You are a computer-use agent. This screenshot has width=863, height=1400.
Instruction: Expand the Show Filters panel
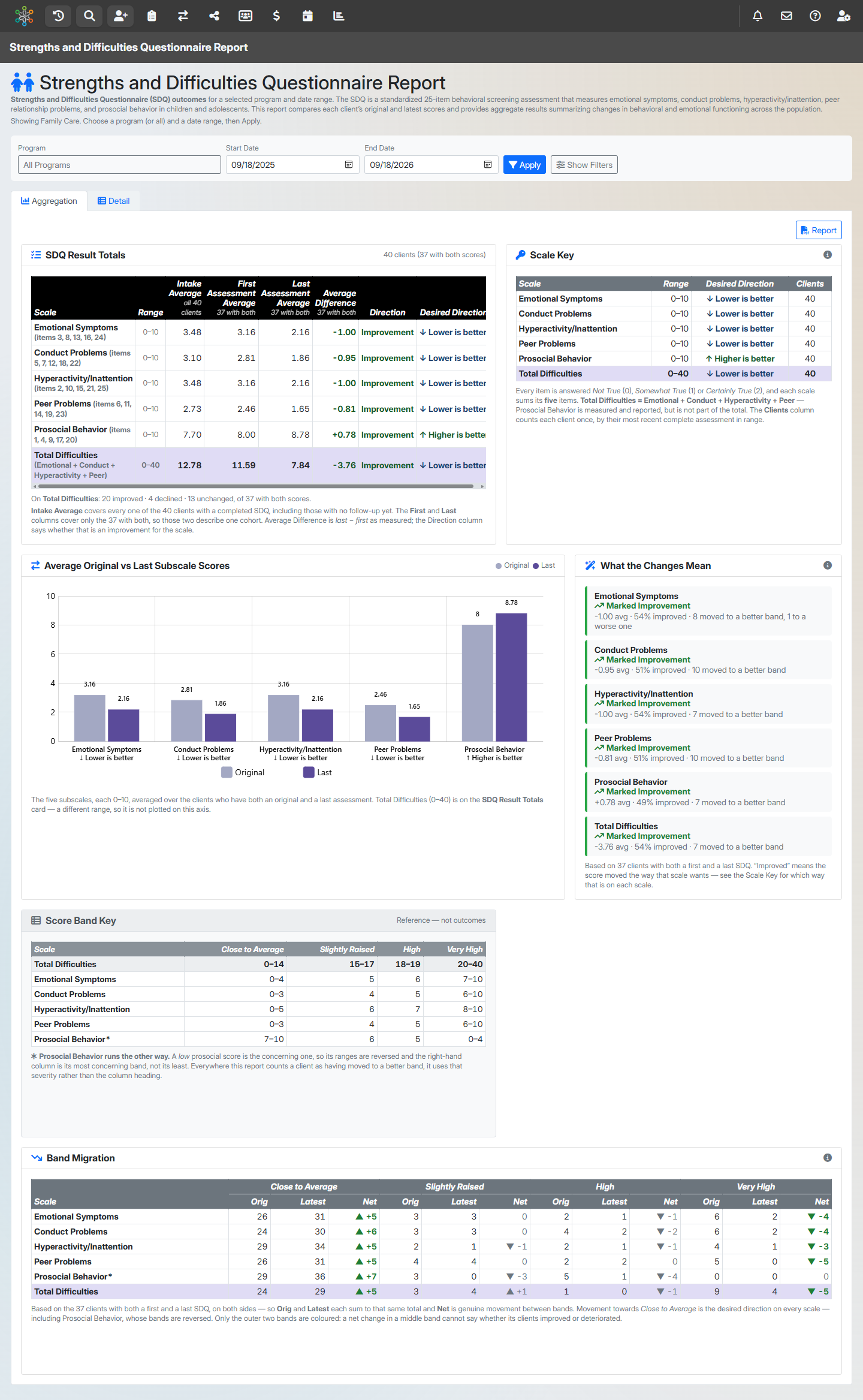(x=584, y=165)
